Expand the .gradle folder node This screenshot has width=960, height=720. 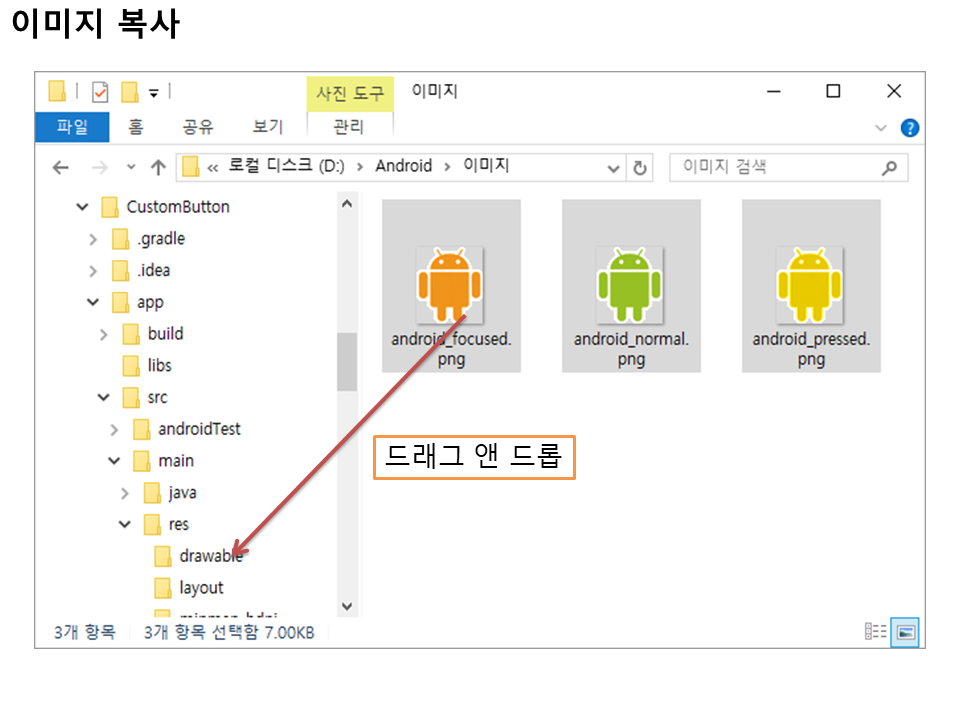pos(93,239)
